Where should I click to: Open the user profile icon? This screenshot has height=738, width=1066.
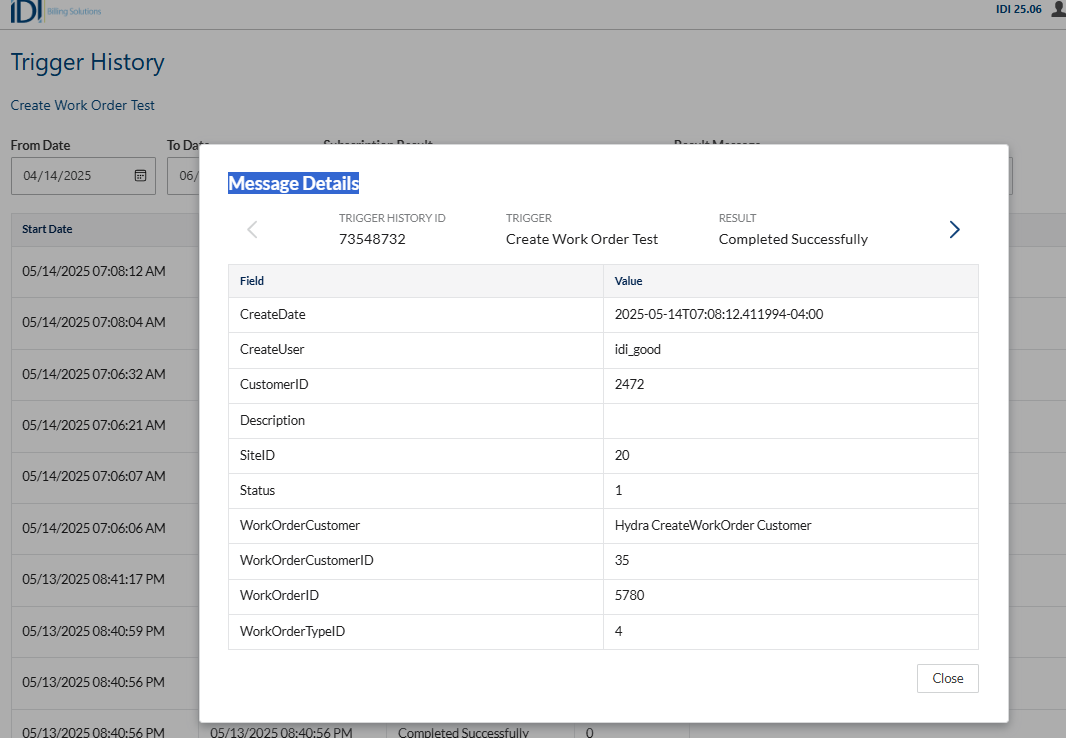coord(1057,9)
